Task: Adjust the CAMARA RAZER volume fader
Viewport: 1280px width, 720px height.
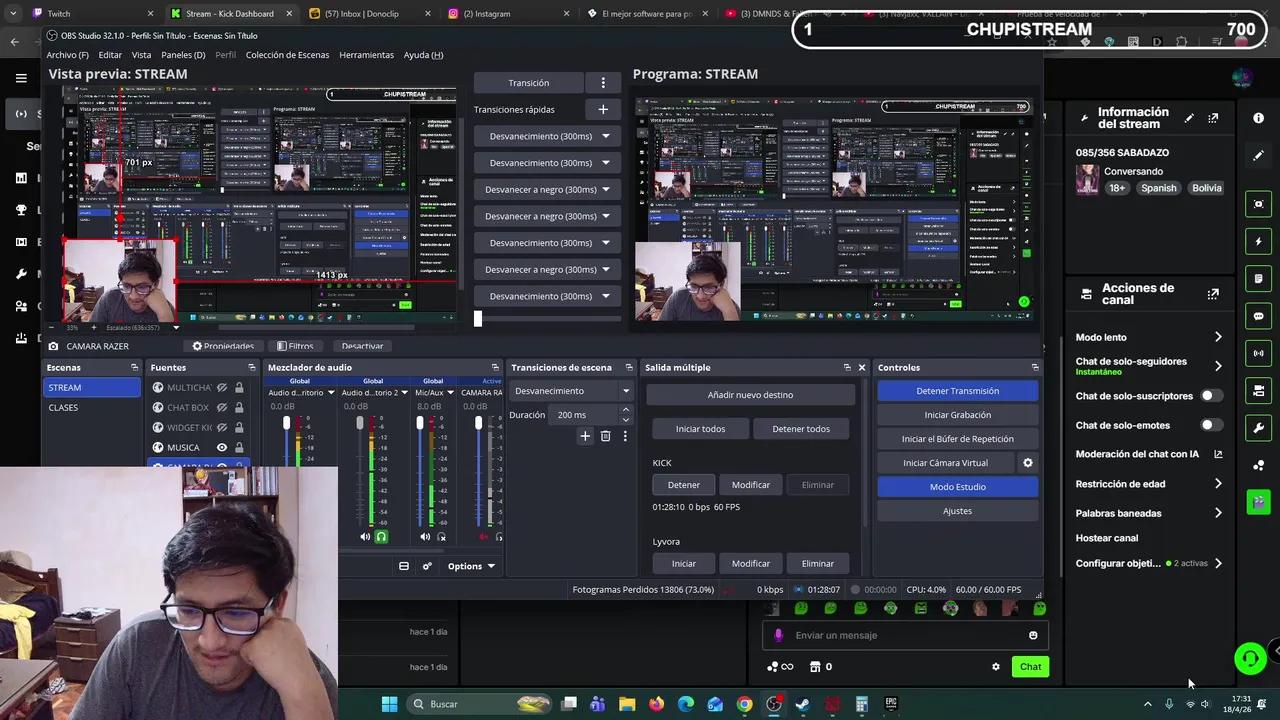Action: [x=478, y=424]
